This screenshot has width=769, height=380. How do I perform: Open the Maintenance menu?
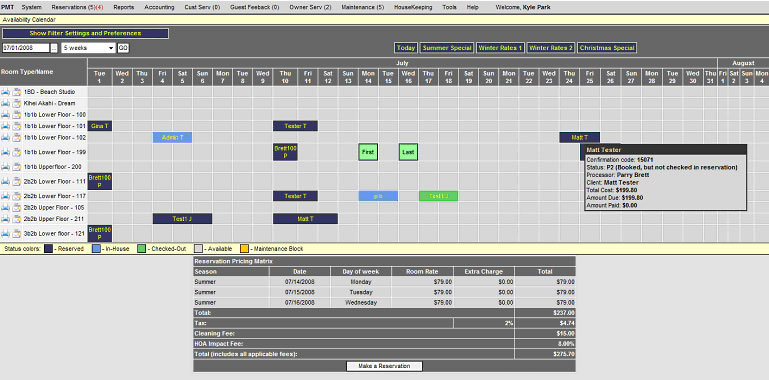coord(362,7)
